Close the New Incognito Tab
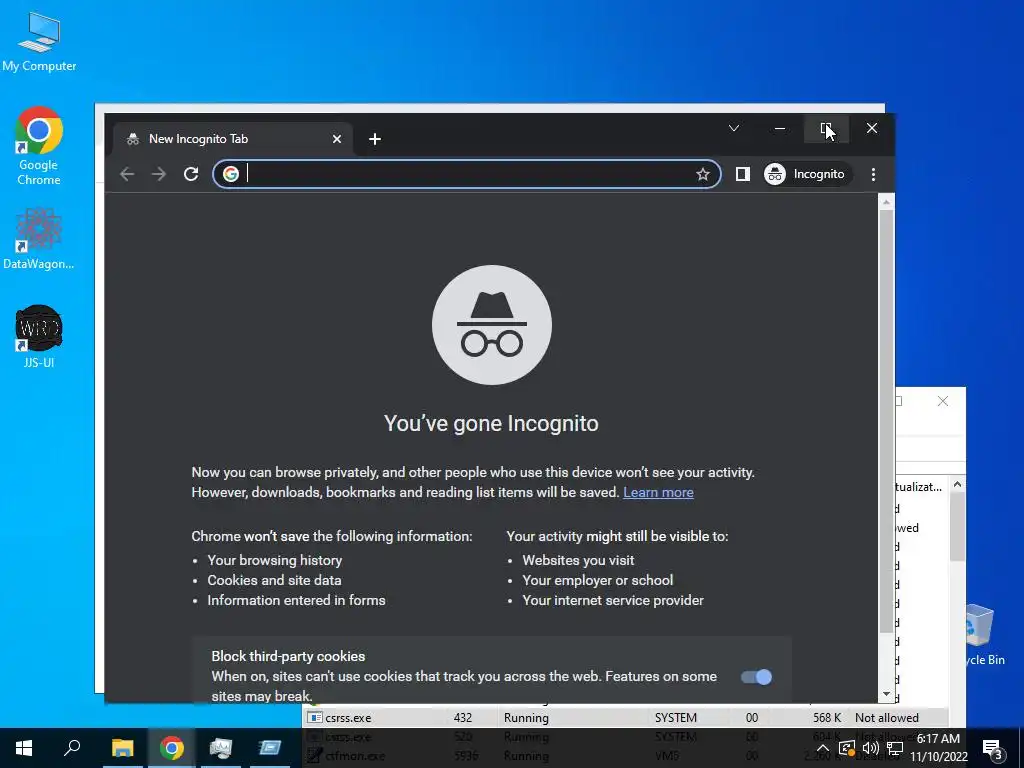The width and height of the screenshot is (1024, 768). [x=337, y=139]
